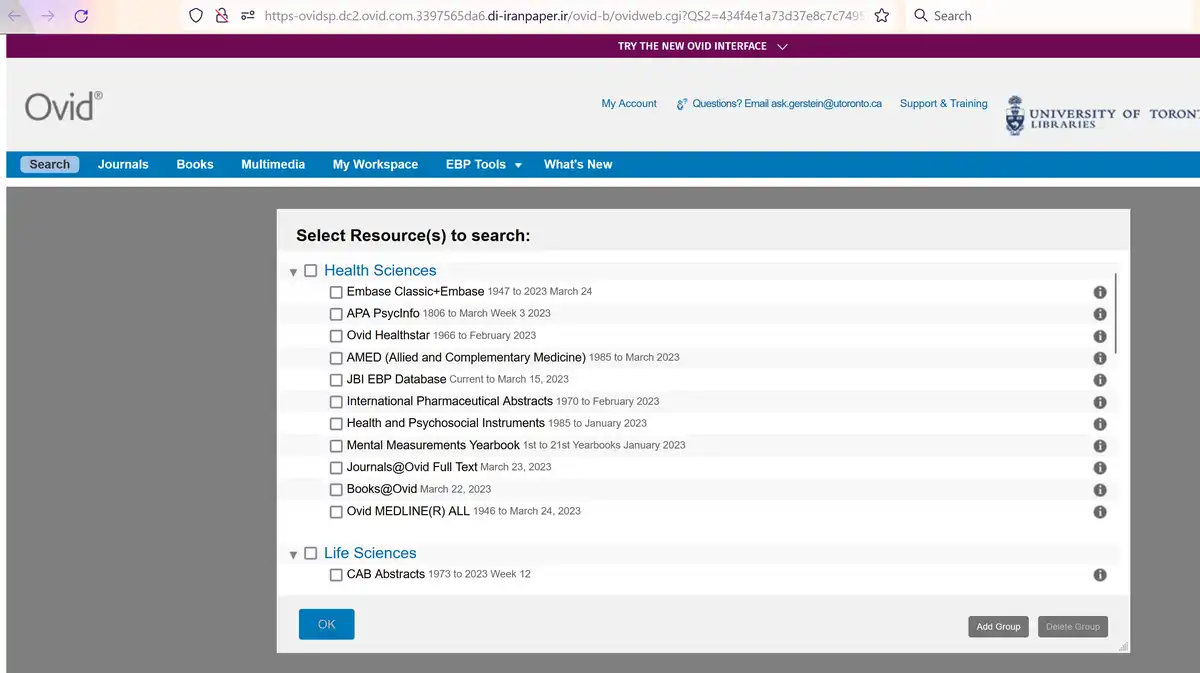Viewport: 1200px width, 673px height.
Task: Open My Workspace tab
Action: pyautogui.click(x=375, y=165)
